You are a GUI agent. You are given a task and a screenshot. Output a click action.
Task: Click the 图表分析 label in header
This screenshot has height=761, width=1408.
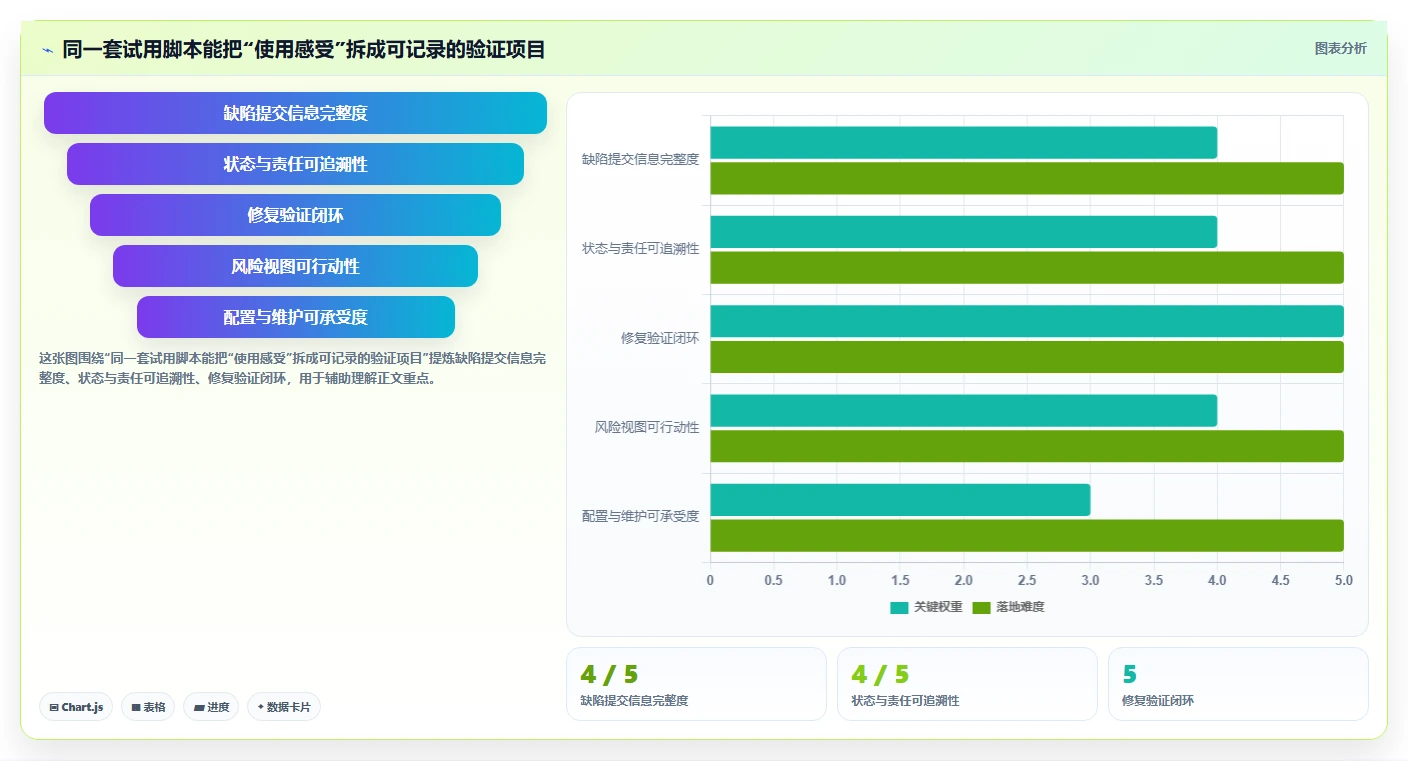pos(1340,48)
